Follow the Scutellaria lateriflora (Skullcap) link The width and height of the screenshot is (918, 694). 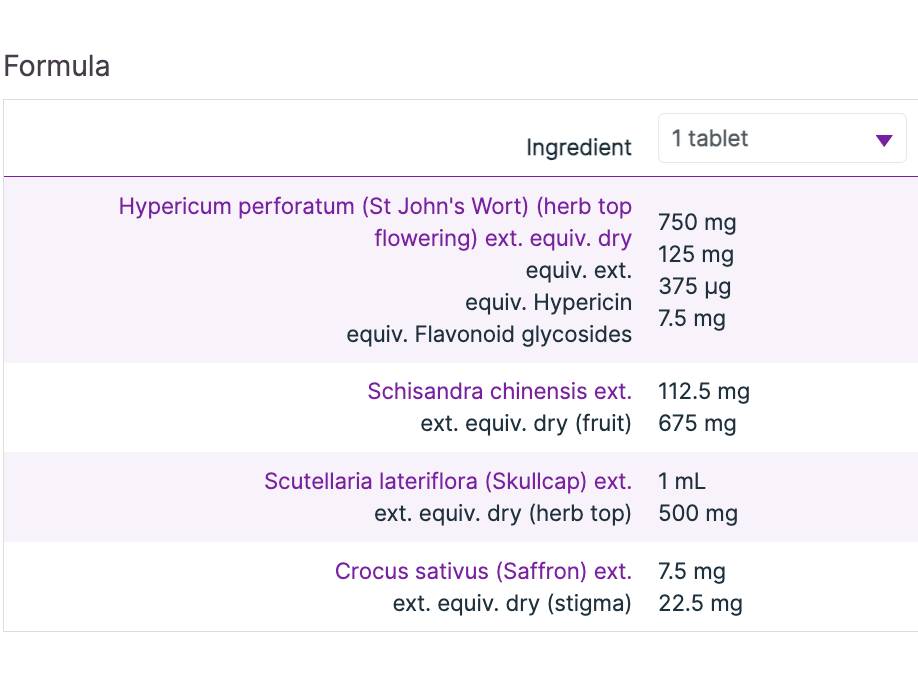tap(447, 482)
